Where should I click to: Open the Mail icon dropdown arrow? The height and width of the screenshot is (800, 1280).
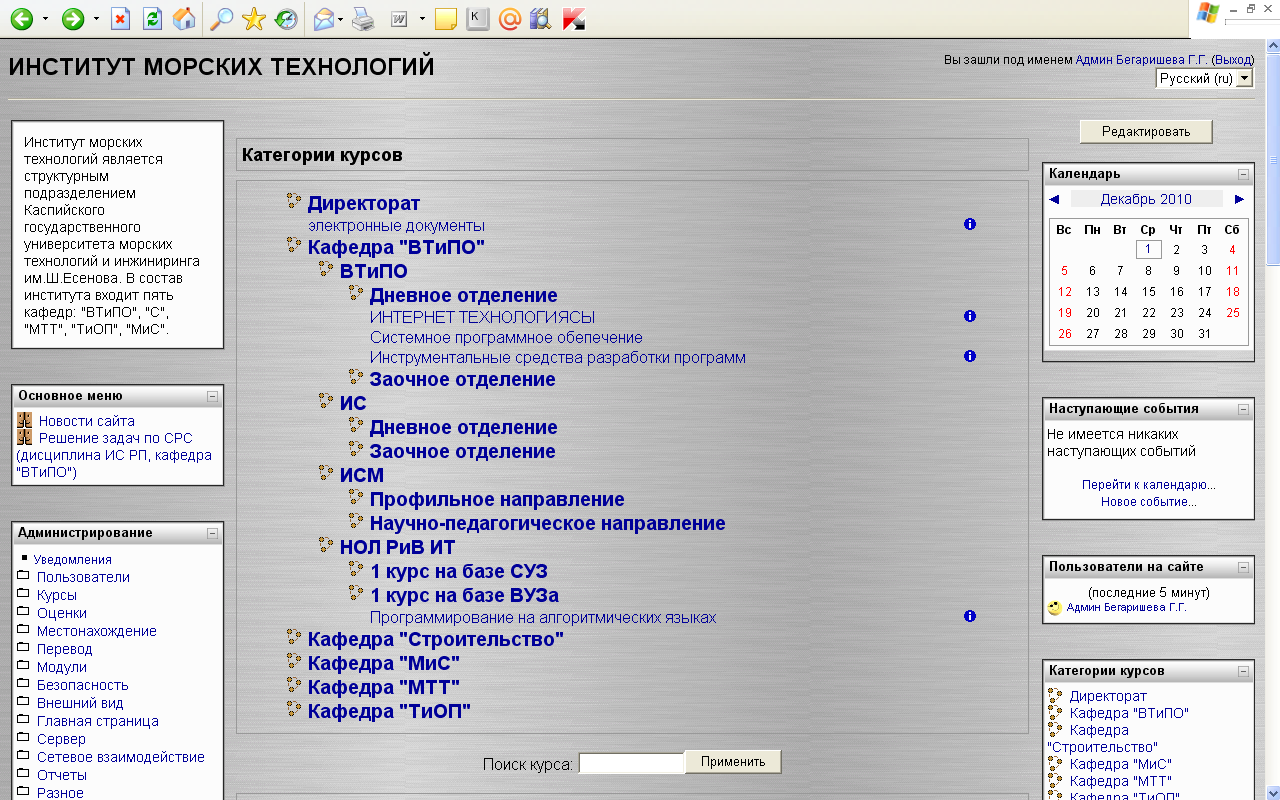point(341,18)
